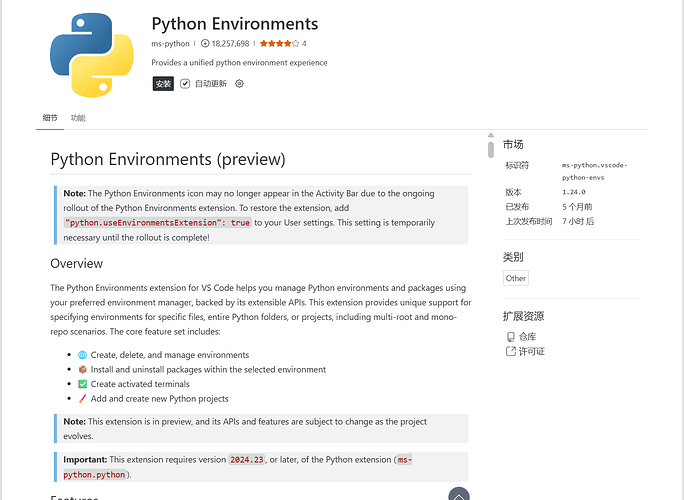Open the 许可证 license link
Image resolution: width=684 pixels, height=500 pixels.
531,351
